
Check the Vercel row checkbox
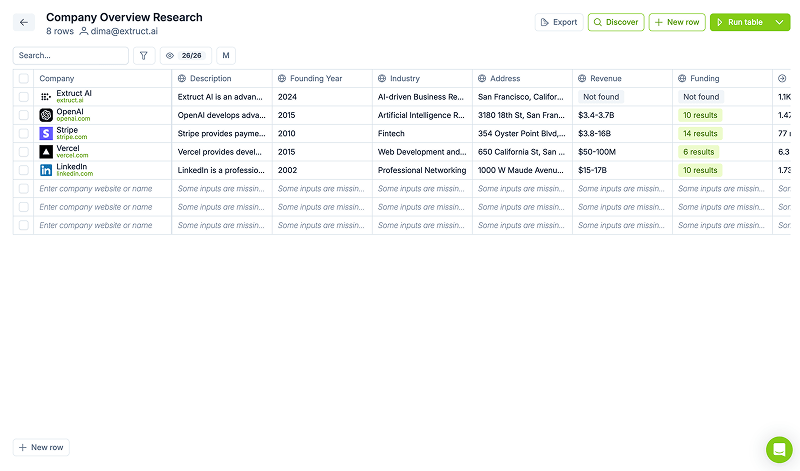click(23, 152)
